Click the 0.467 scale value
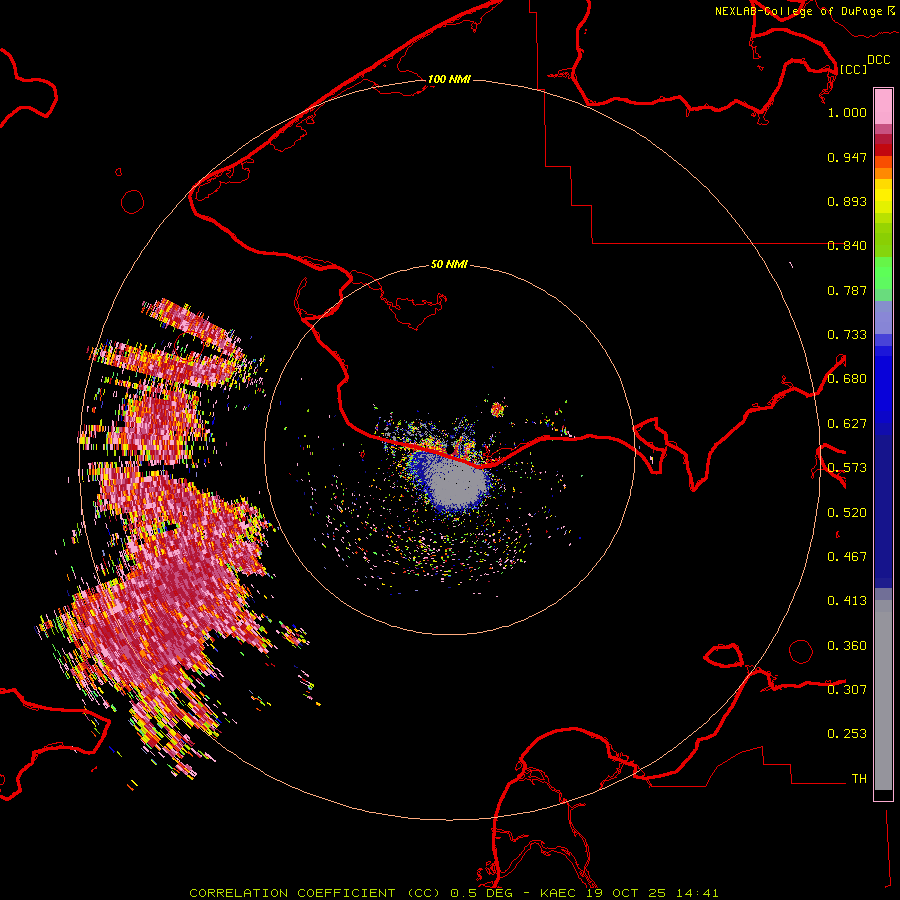900x900 pixels. (x=847, y=557)
